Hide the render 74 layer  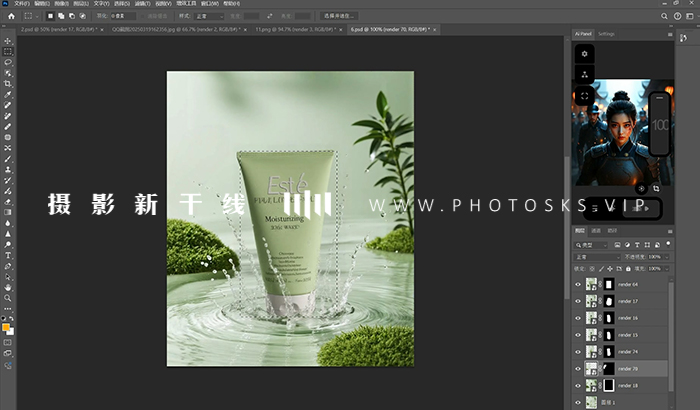click(x=578, y=352)
